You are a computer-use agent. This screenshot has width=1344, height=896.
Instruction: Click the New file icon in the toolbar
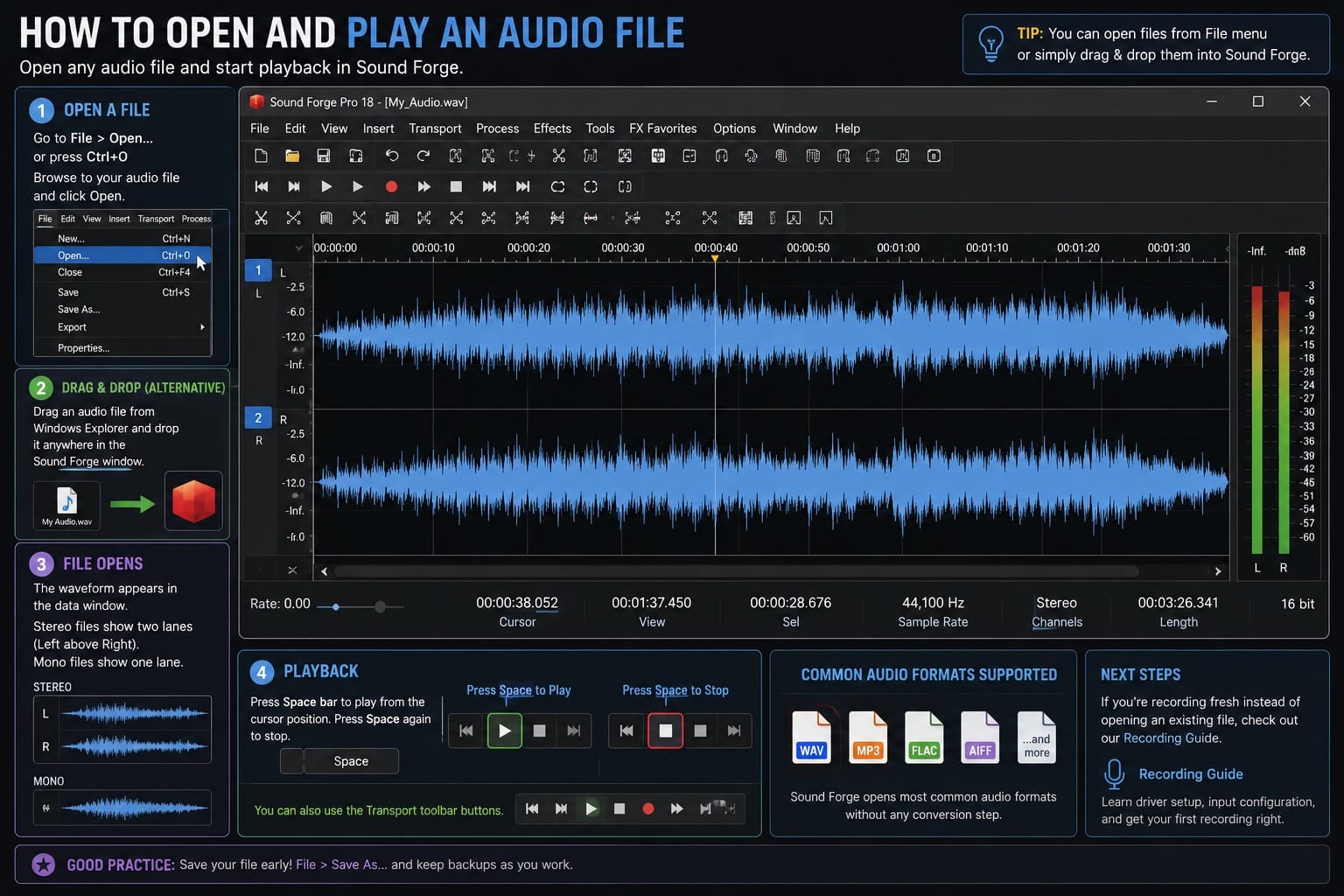point(261,156)
